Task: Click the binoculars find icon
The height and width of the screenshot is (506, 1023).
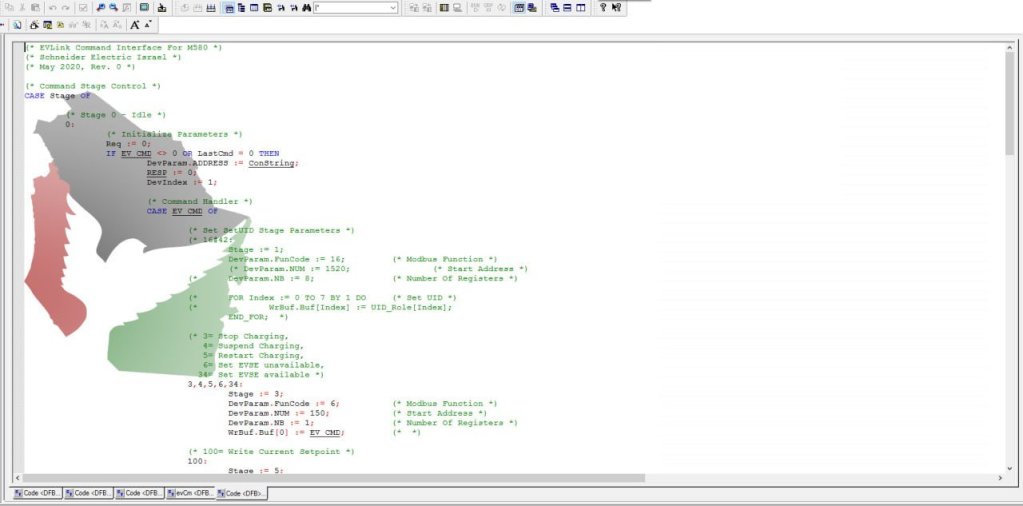Action: pyautogui.click(x=306, y=8)
